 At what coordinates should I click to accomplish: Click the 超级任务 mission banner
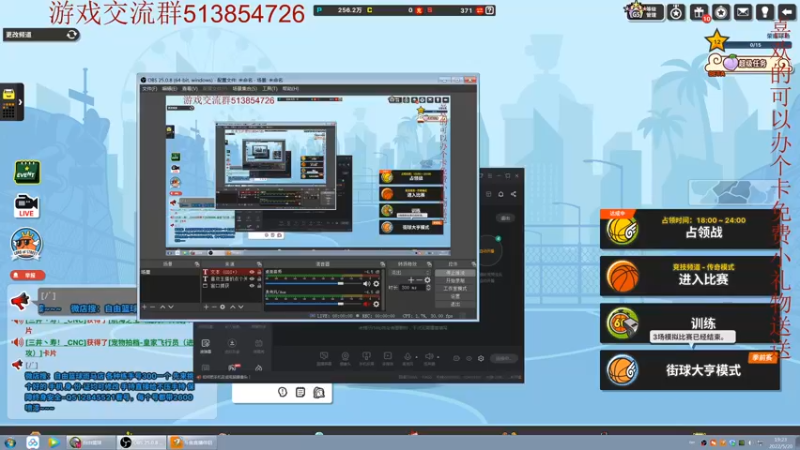(746, 63)
